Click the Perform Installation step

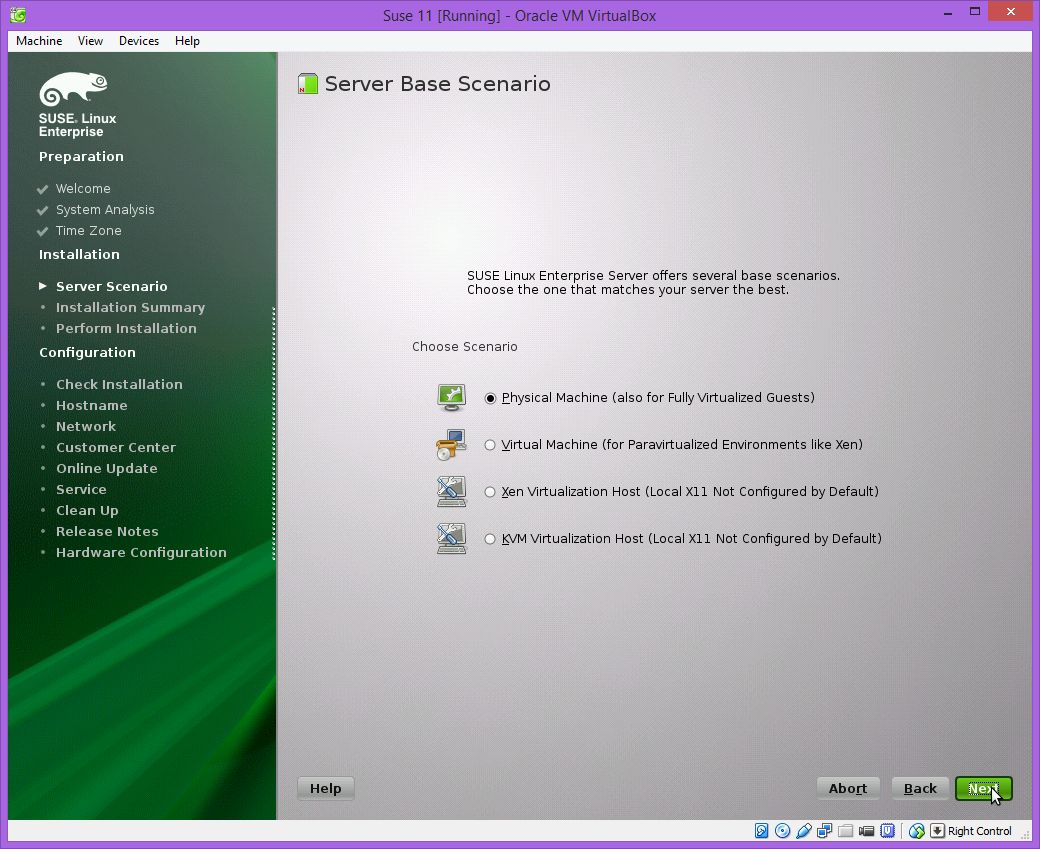126,328
